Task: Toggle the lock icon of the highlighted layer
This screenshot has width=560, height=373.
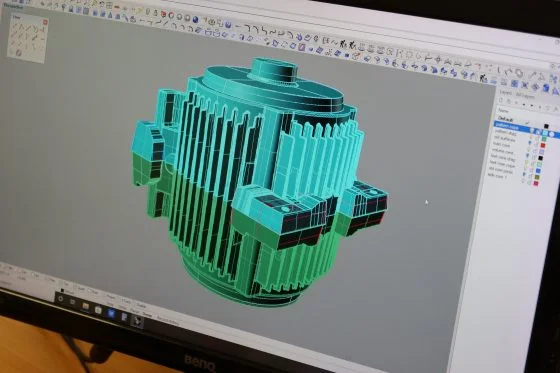Action: coord(538,132)
